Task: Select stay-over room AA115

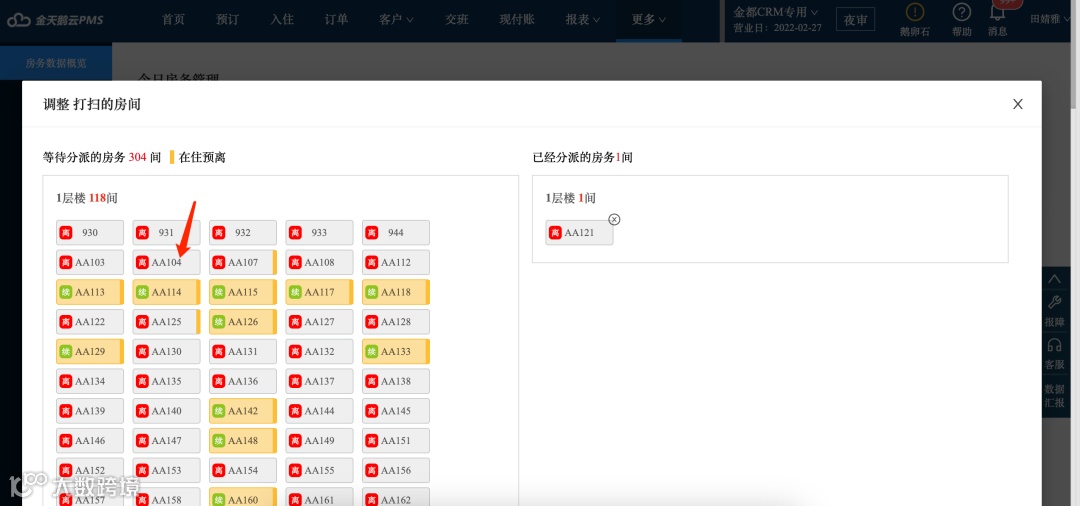Action: [x=243, y=292]
